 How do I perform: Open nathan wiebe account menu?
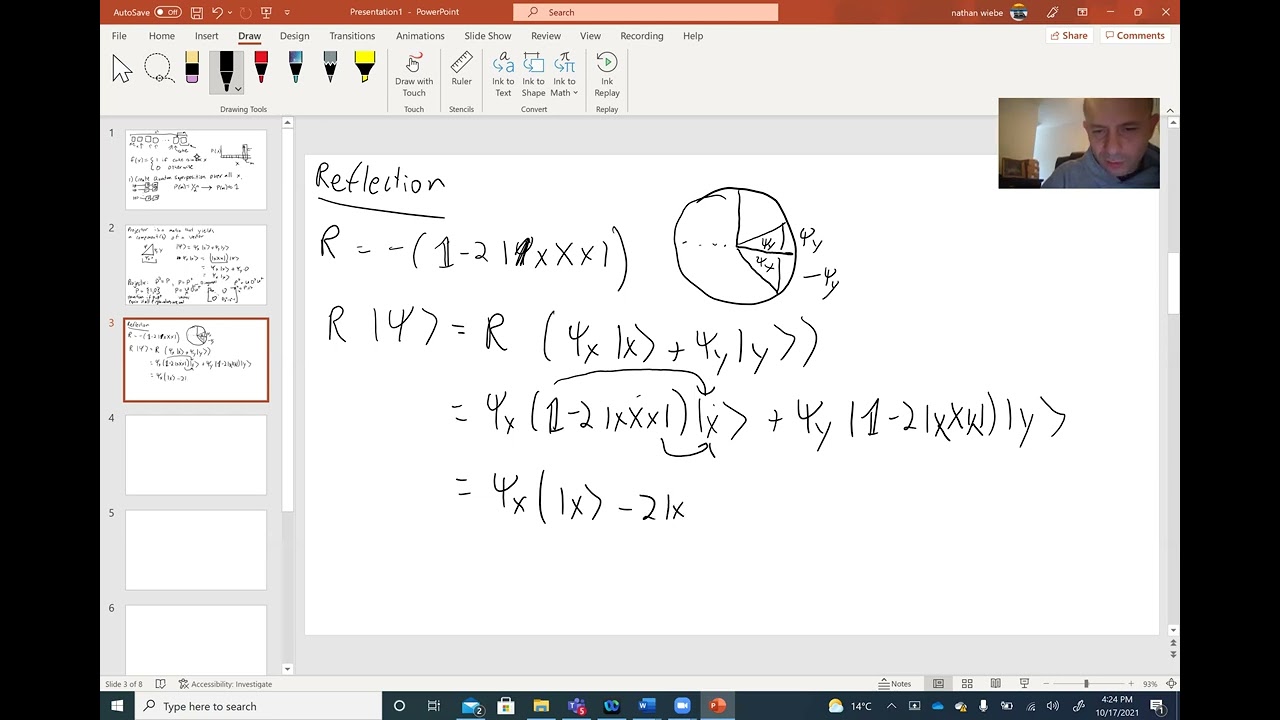click(989, 12)
